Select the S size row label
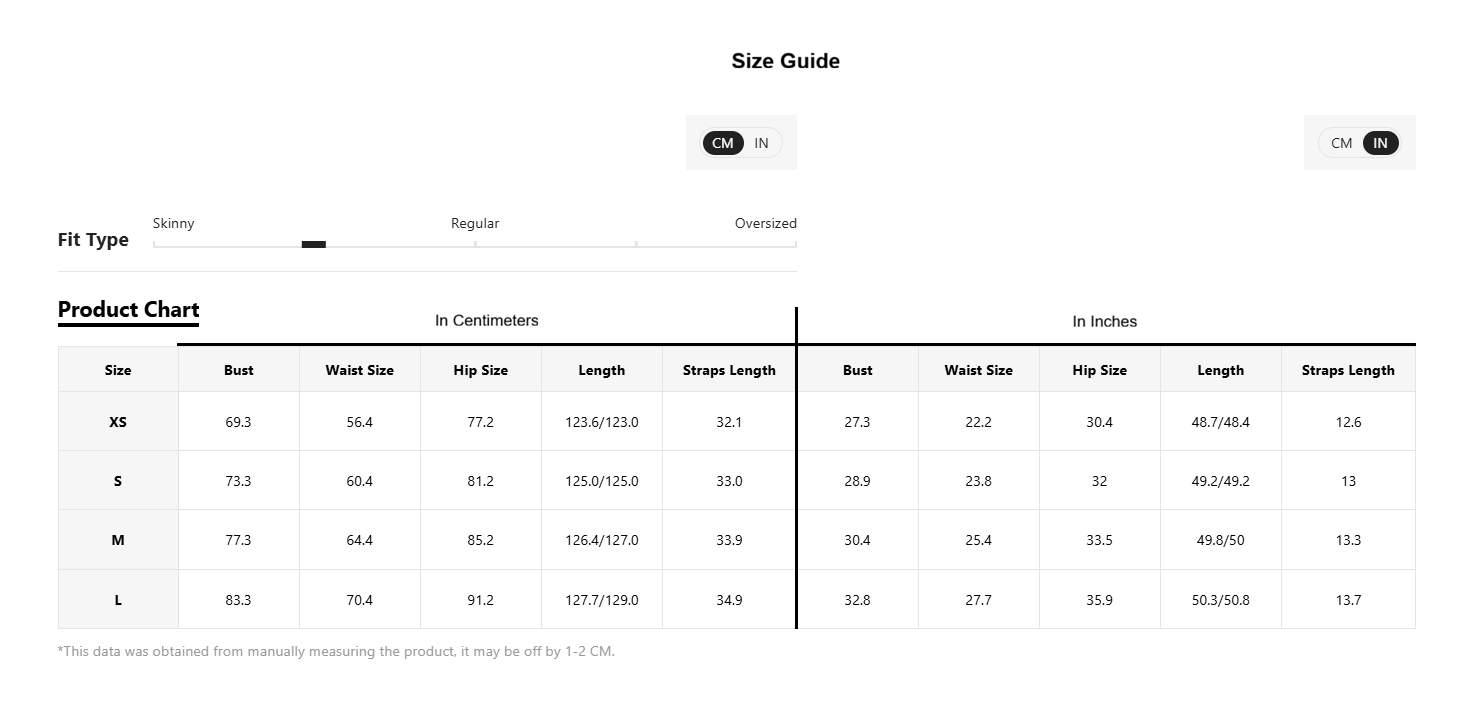 pyautogui.click(x=118, y=481)
